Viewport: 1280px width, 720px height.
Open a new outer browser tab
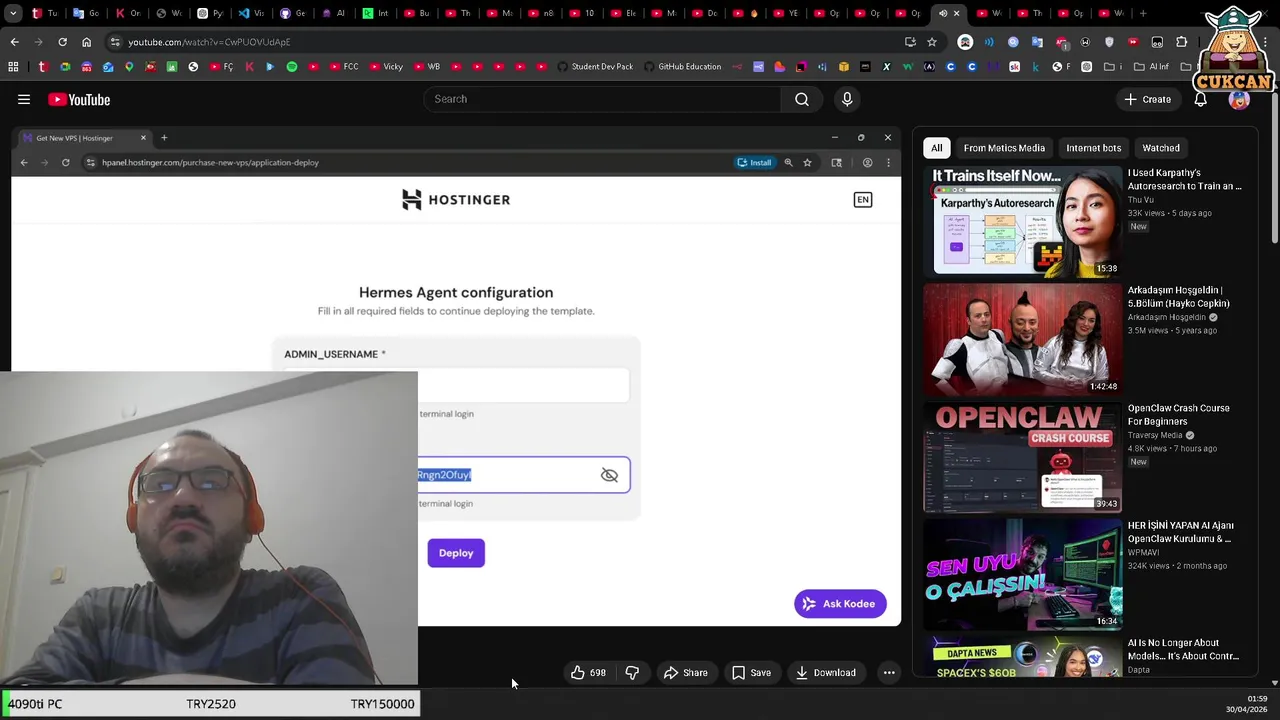click(x=1143, y=13)
